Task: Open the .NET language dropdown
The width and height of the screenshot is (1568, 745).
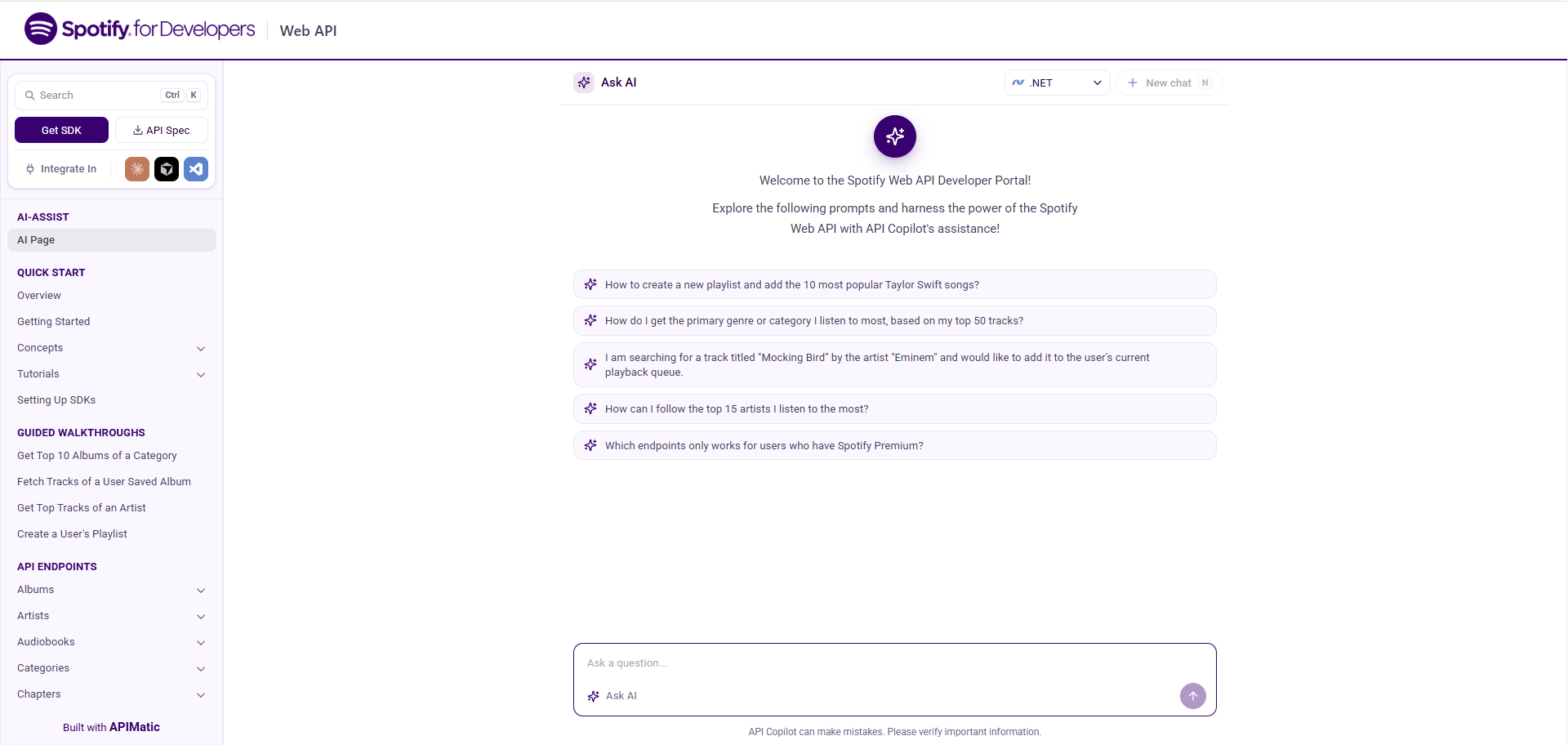Action: coord(1058,83)
